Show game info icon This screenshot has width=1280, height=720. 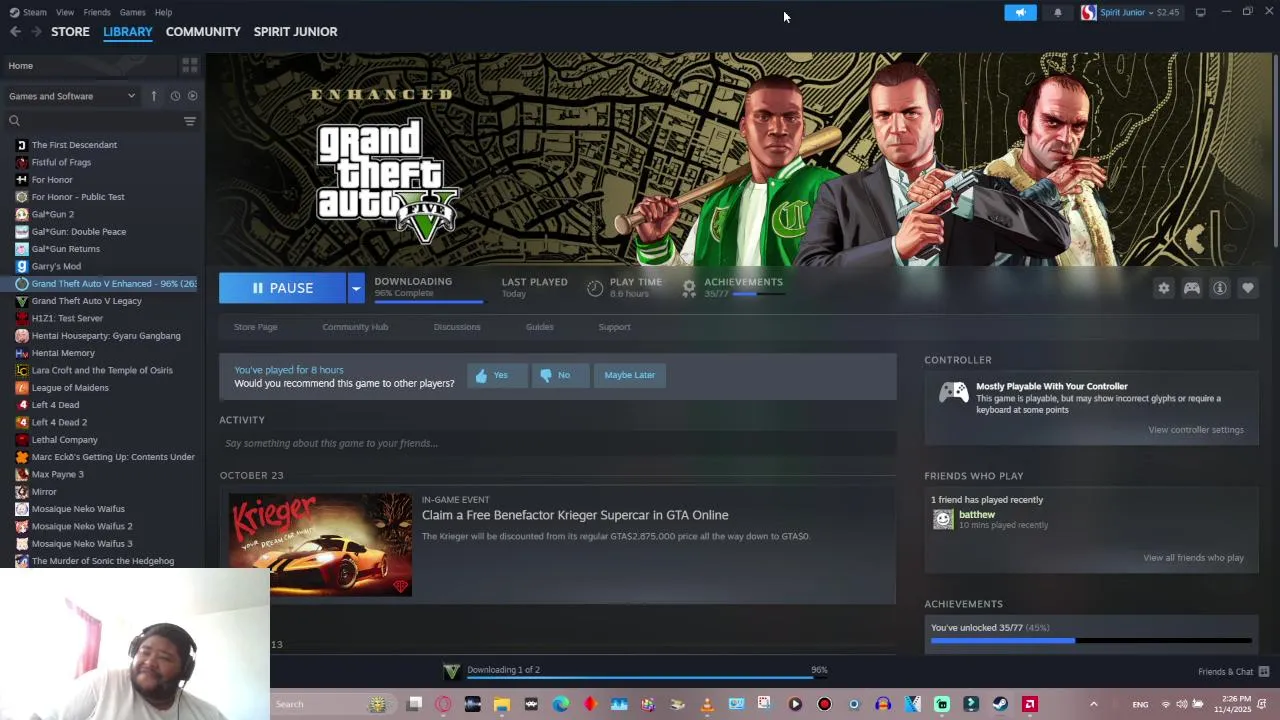[1219, 288]
